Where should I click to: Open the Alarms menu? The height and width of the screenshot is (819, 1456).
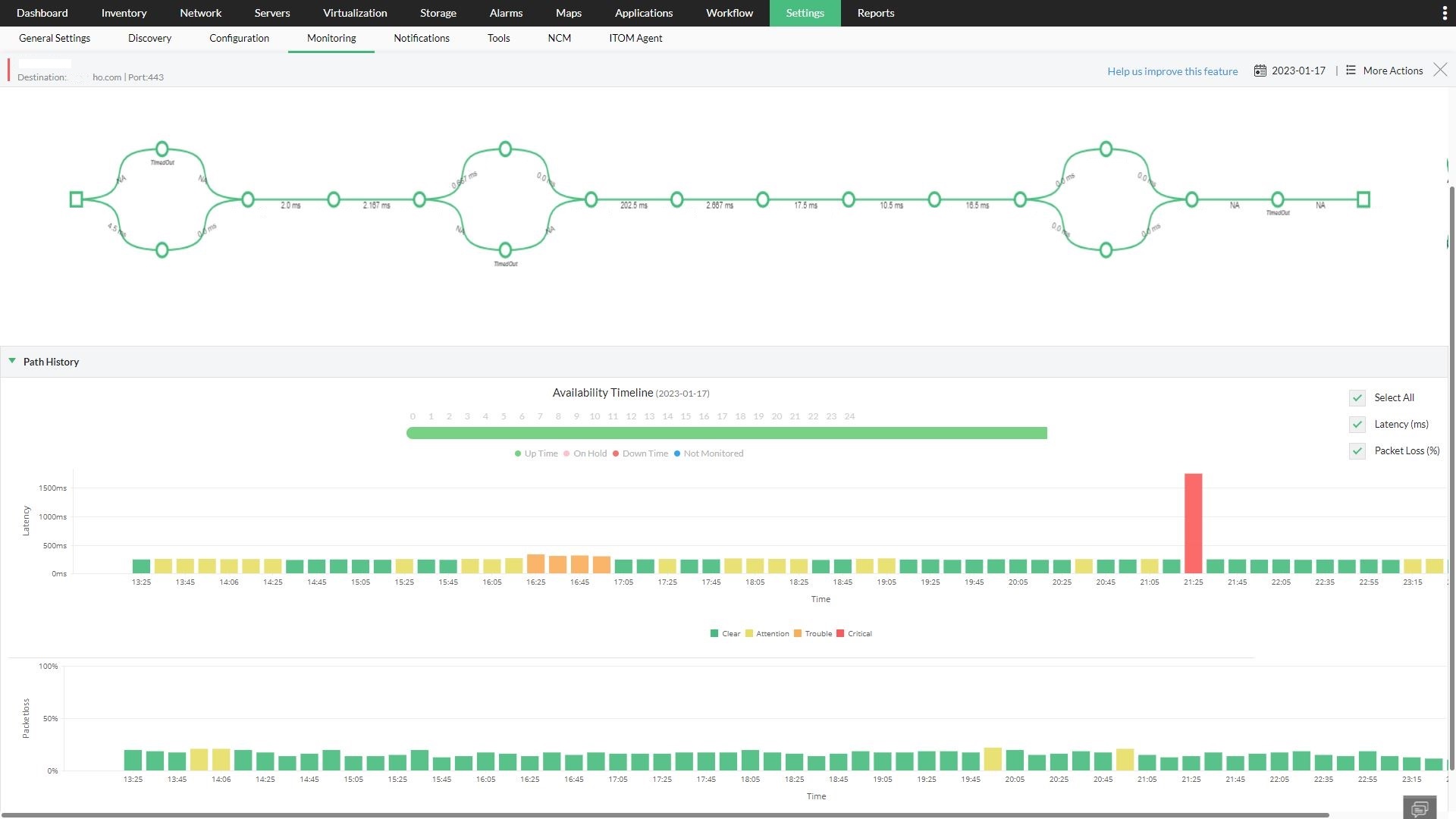click(x=505, y=13)
